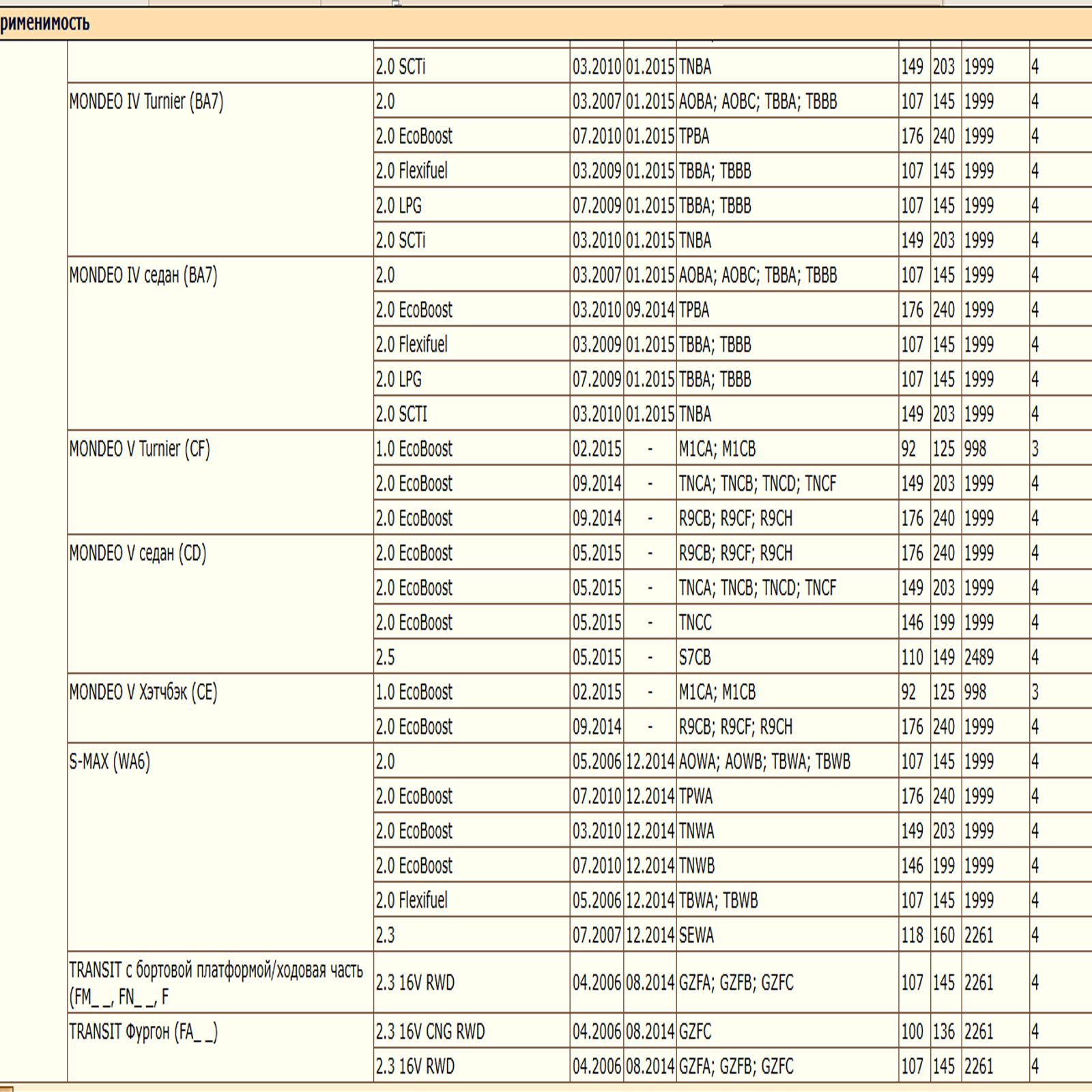Select the S-MAX (WA6) model cell

tap(109, 762)
